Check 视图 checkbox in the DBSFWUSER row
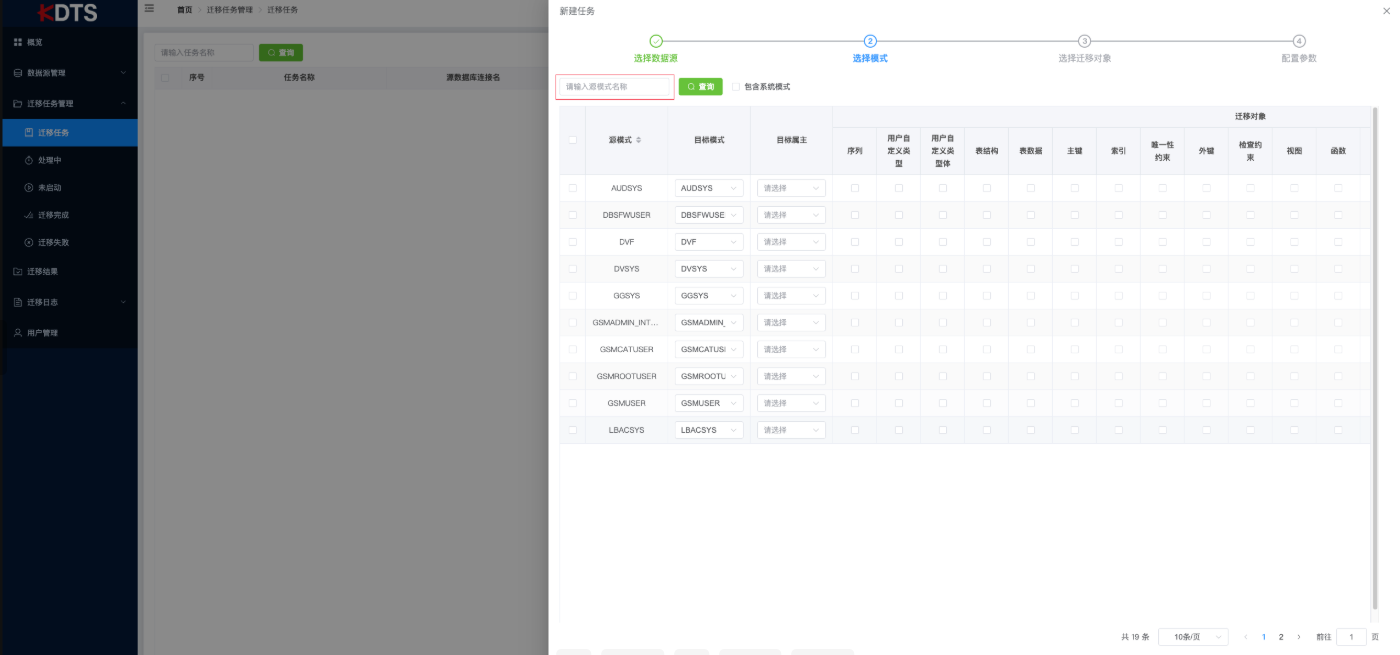 [1294, 215]
